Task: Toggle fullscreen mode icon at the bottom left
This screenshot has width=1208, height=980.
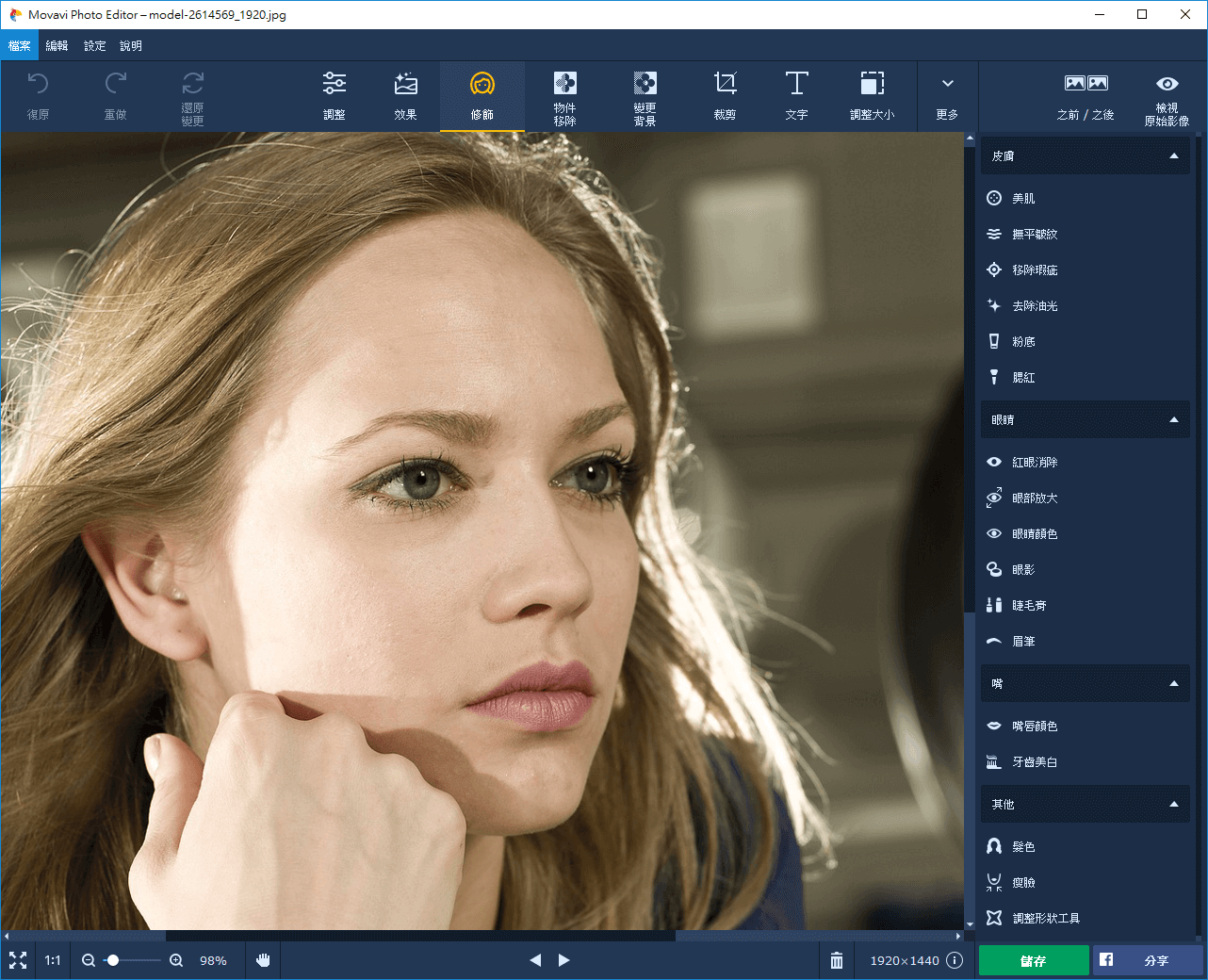Action: pyautogui.click(x=18, y=960)
